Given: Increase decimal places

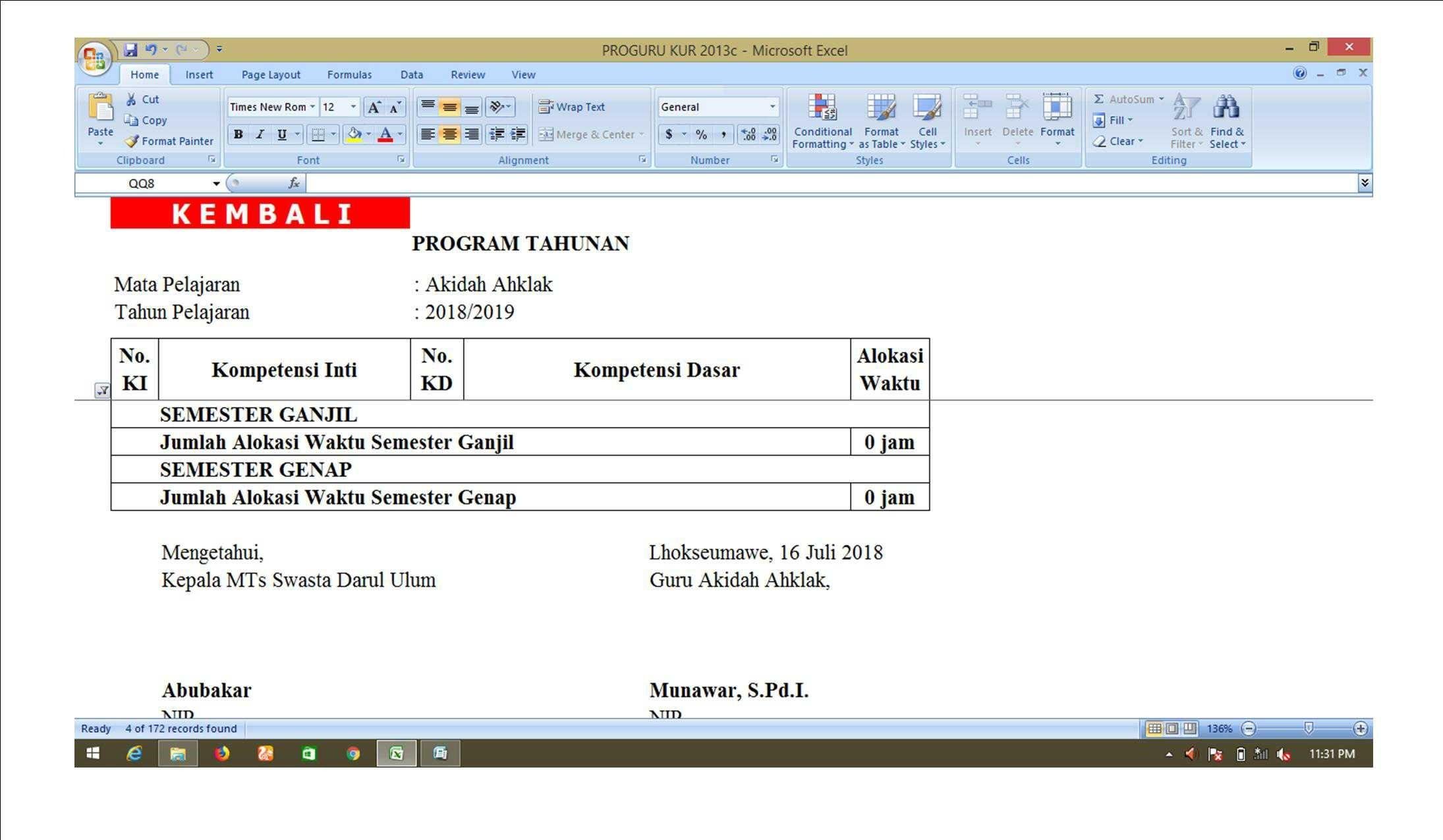Looking at the screenshot, I should point(749,134).
